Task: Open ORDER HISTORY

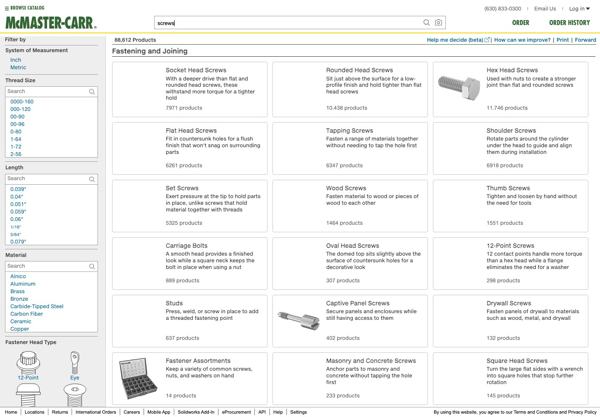Action: coord(569,23)
